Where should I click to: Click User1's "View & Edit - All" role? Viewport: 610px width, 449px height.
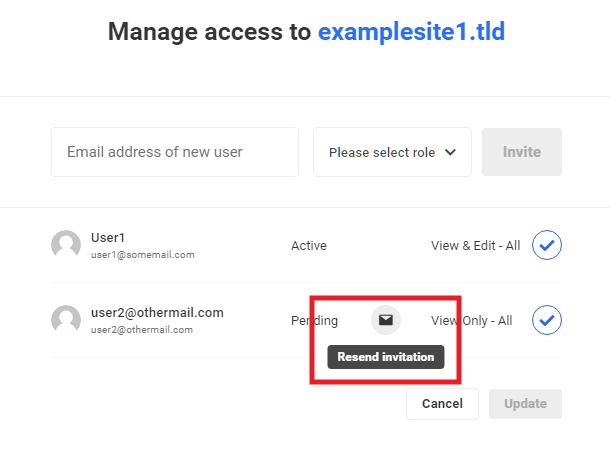coord(475,245)
